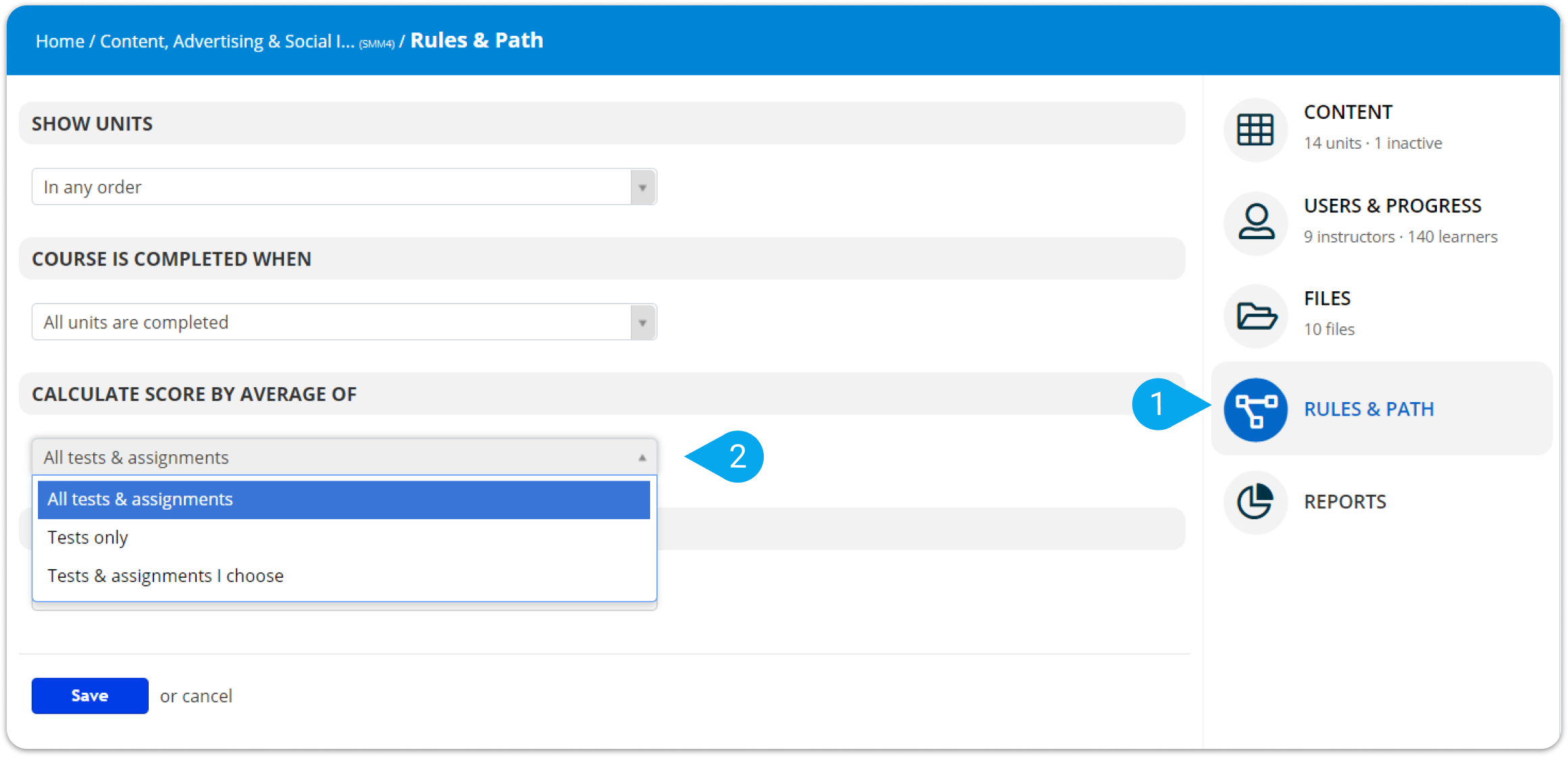The height and width of the screenshot is (757, 1568).
Task: Pick 'Tests & assignments I choose'
Action: [x=343, y=577]
